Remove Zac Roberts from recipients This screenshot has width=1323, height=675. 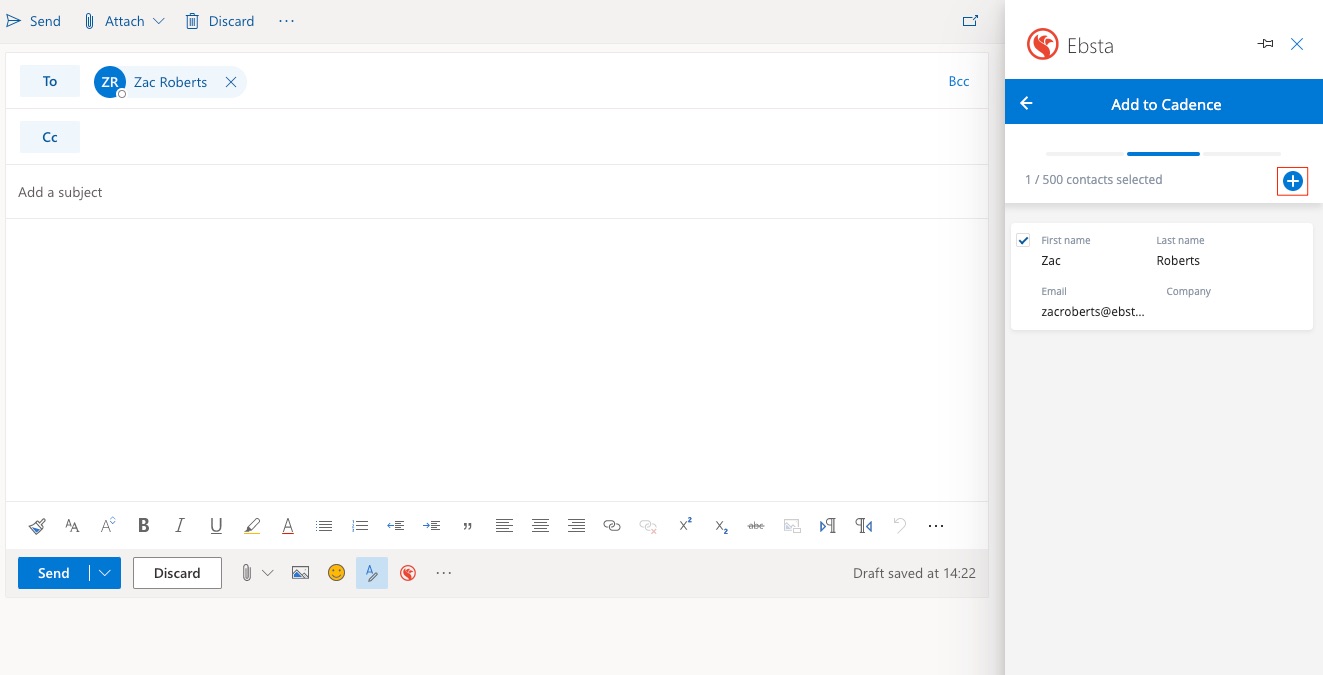point(231,82)
